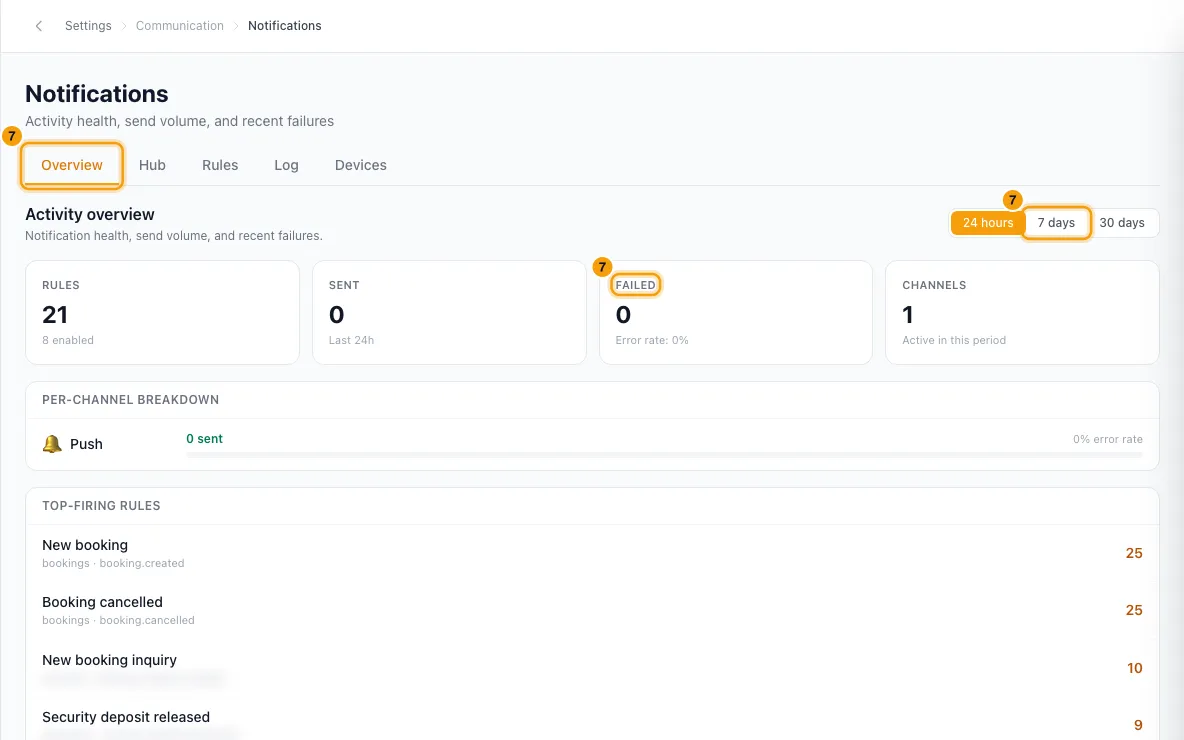This screenshot has width=1184, height=740.
Task: Click Notifications in the breadcrumb trail
Action: click(285, 26)
